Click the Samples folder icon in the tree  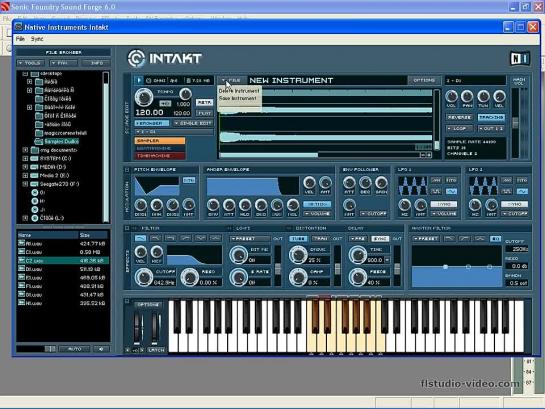pyautogui.click(x=39, y=141)
